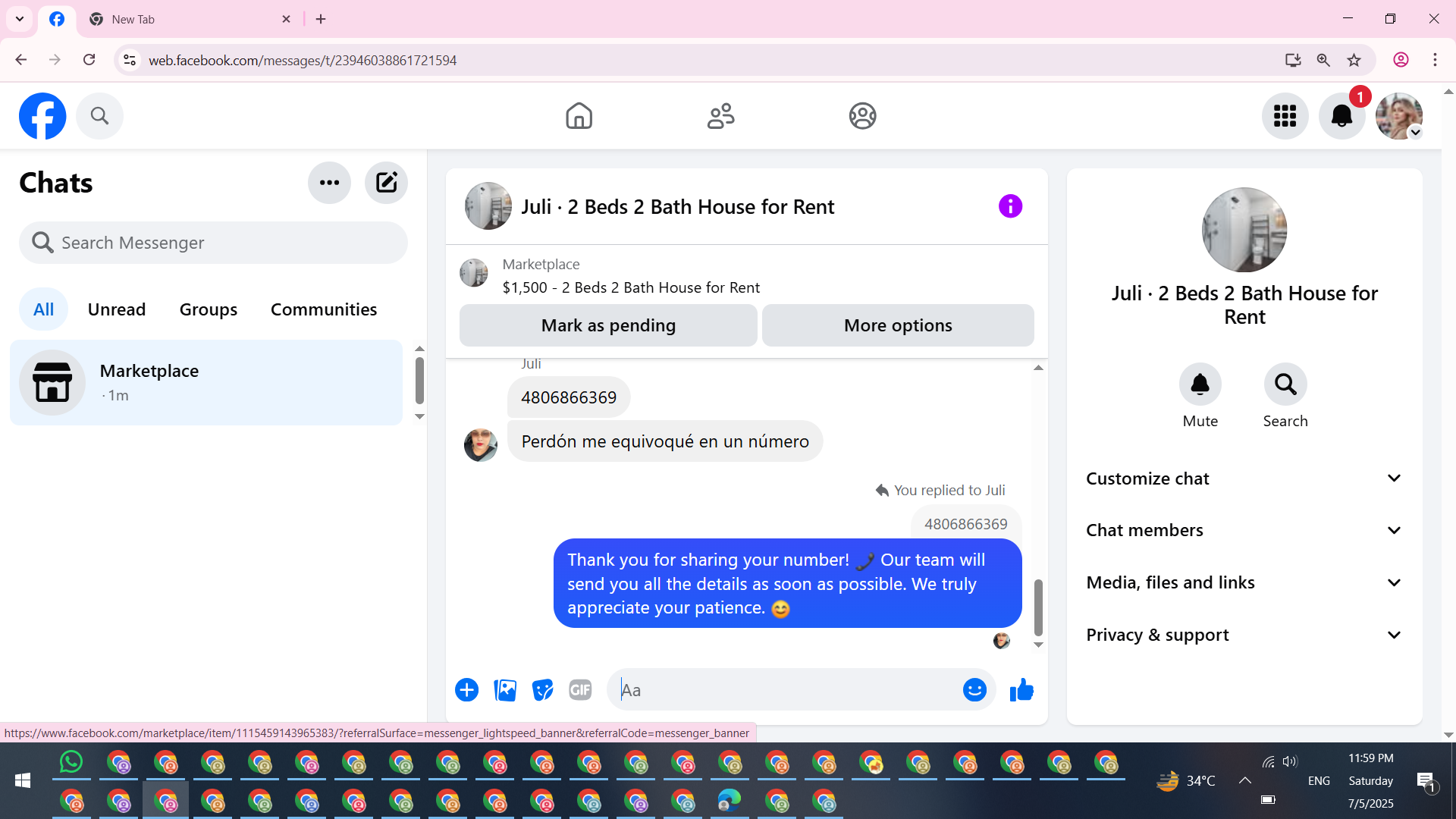The image size is (1456, 819).
Task: Toggle conversation information panel icon
Action: 1010,206
